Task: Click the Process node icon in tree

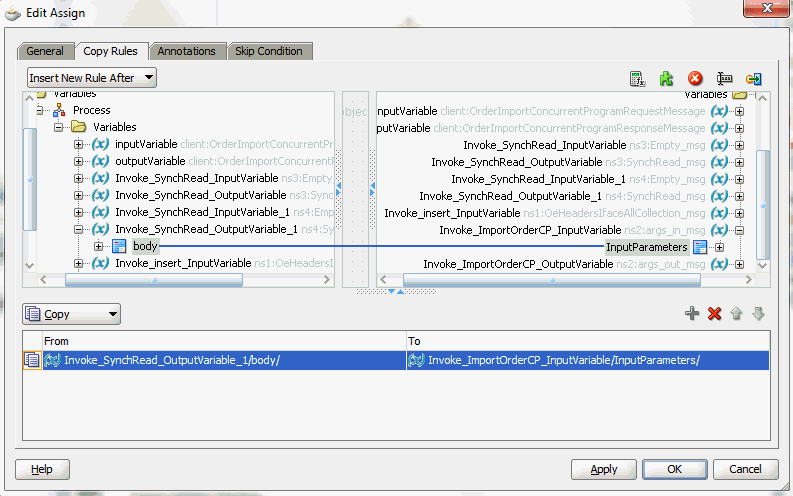Action: (61, 110)
